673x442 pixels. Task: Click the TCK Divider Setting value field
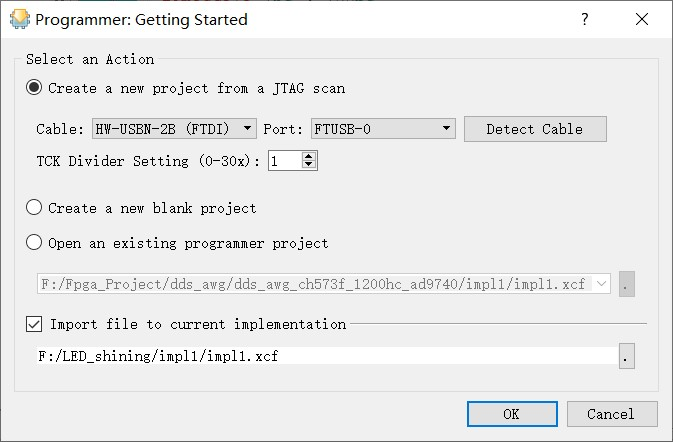tap(285, 161)
